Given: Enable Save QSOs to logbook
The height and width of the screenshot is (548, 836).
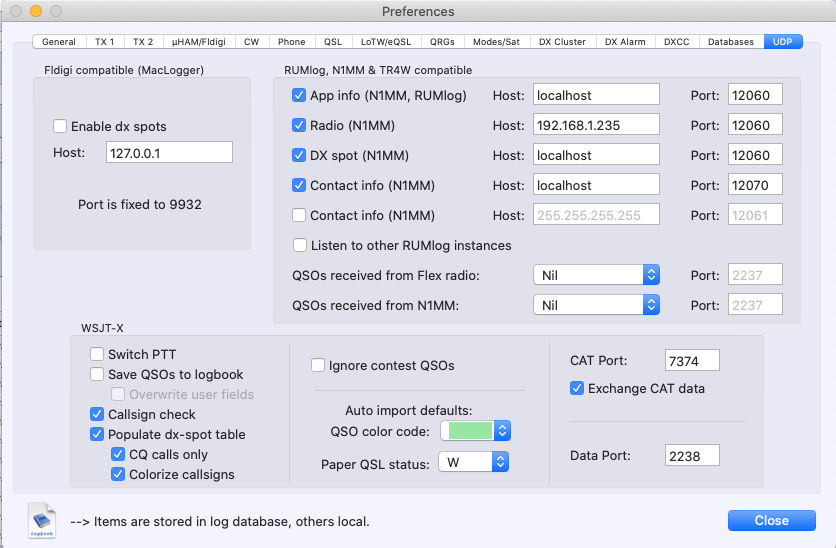Looking at the screenshot, I should coord(97,374).
